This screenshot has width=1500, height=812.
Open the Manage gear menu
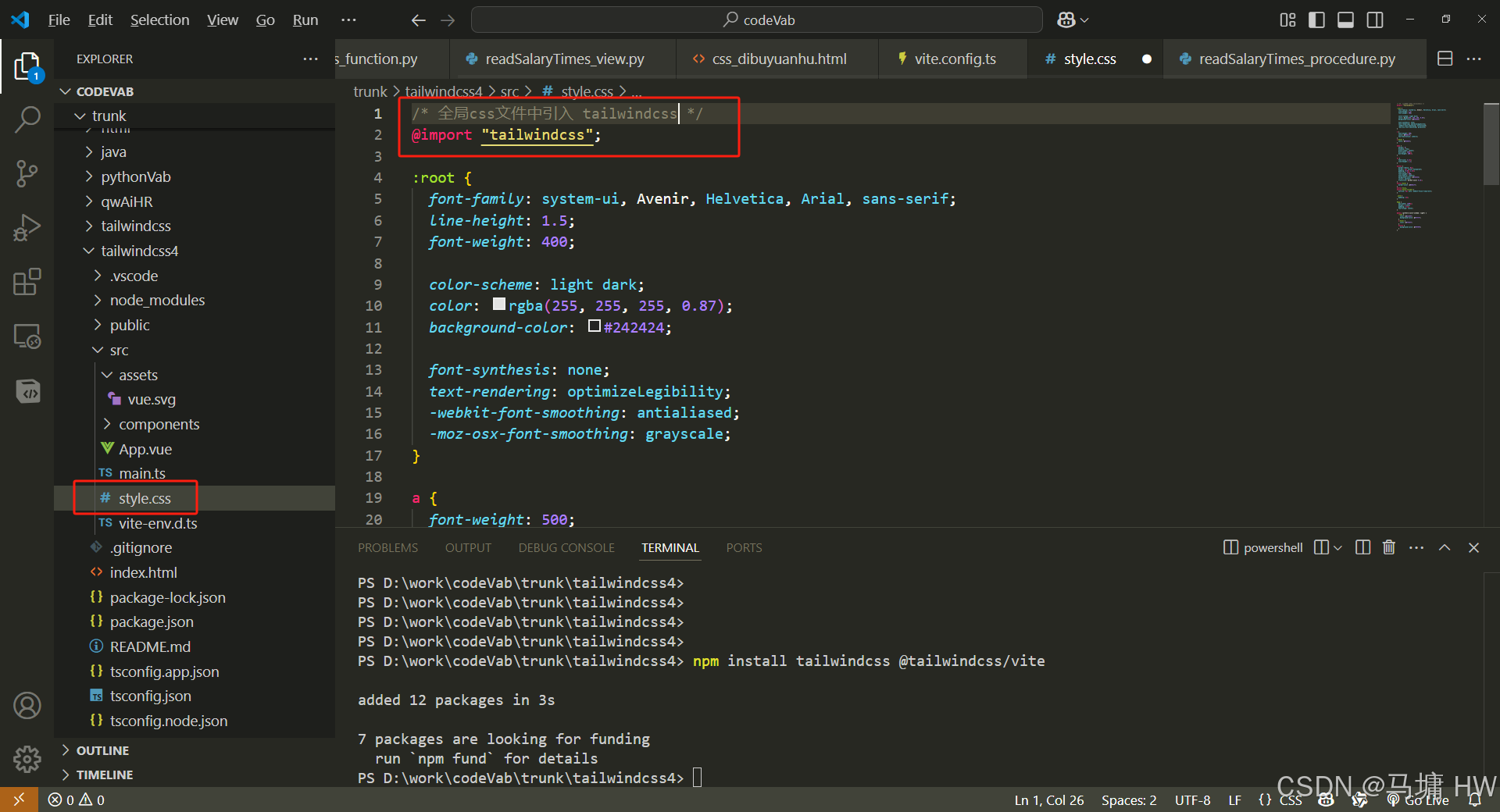(27, 758)
